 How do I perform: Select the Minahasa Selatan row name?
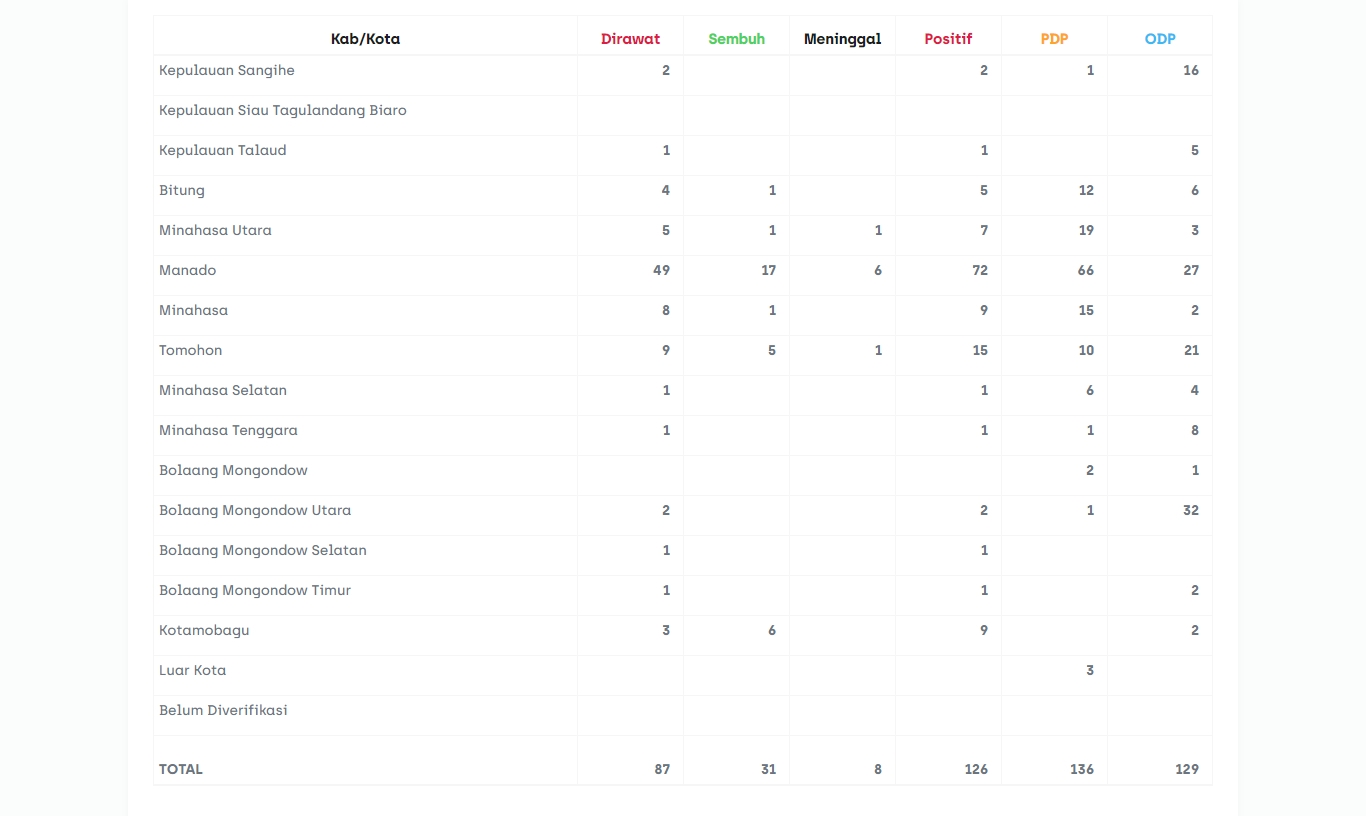(x=223, y=390)
